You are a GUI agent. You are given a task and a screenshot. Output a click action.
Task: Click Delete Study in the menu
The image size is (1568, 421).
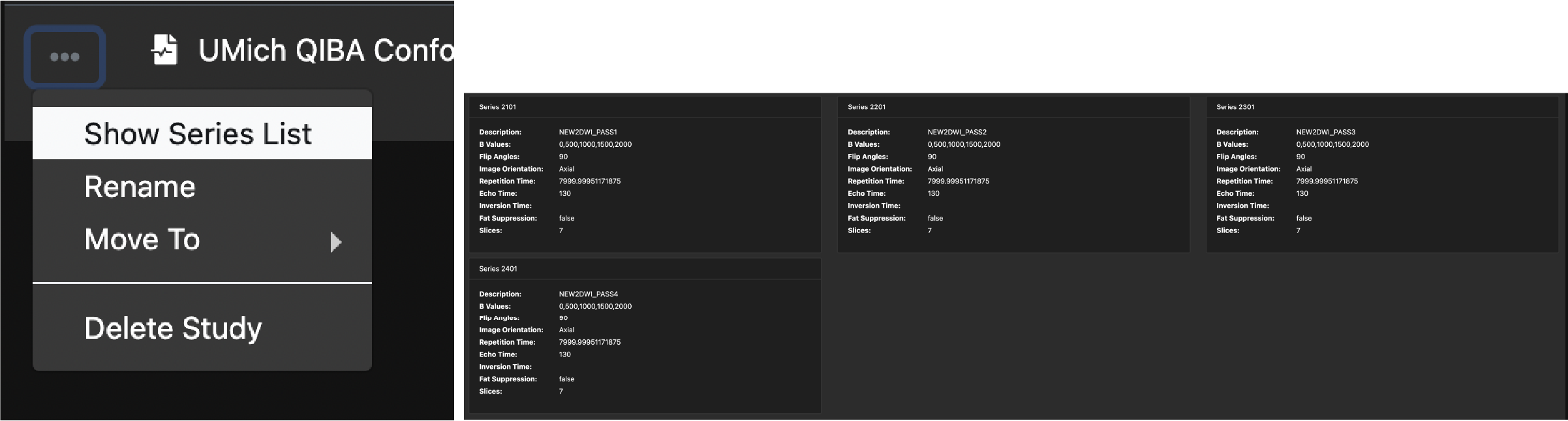(173, 328)
